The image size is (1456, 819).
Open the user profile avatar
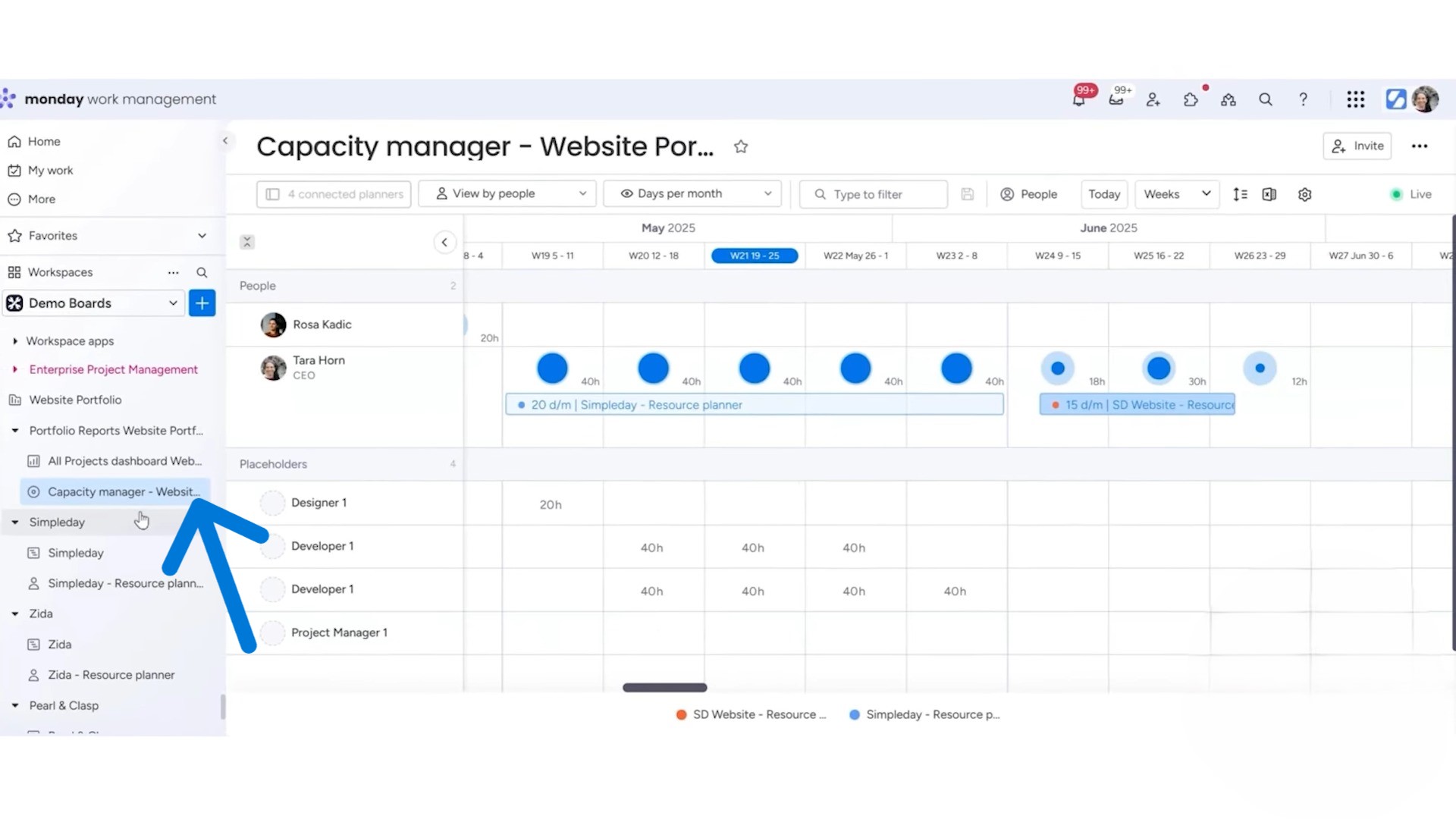[1425, 99]
